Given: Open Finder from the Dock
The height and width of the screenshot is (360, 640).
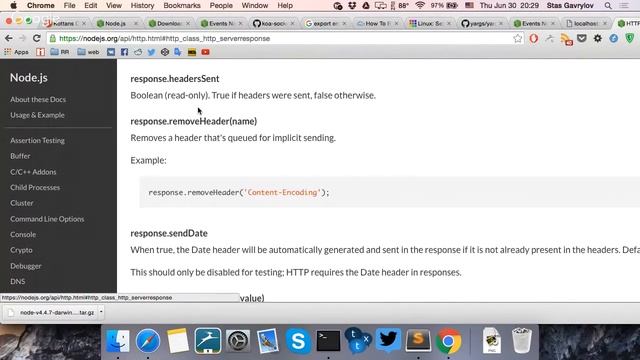Looking at the screenshot, I should coord(118,341).
